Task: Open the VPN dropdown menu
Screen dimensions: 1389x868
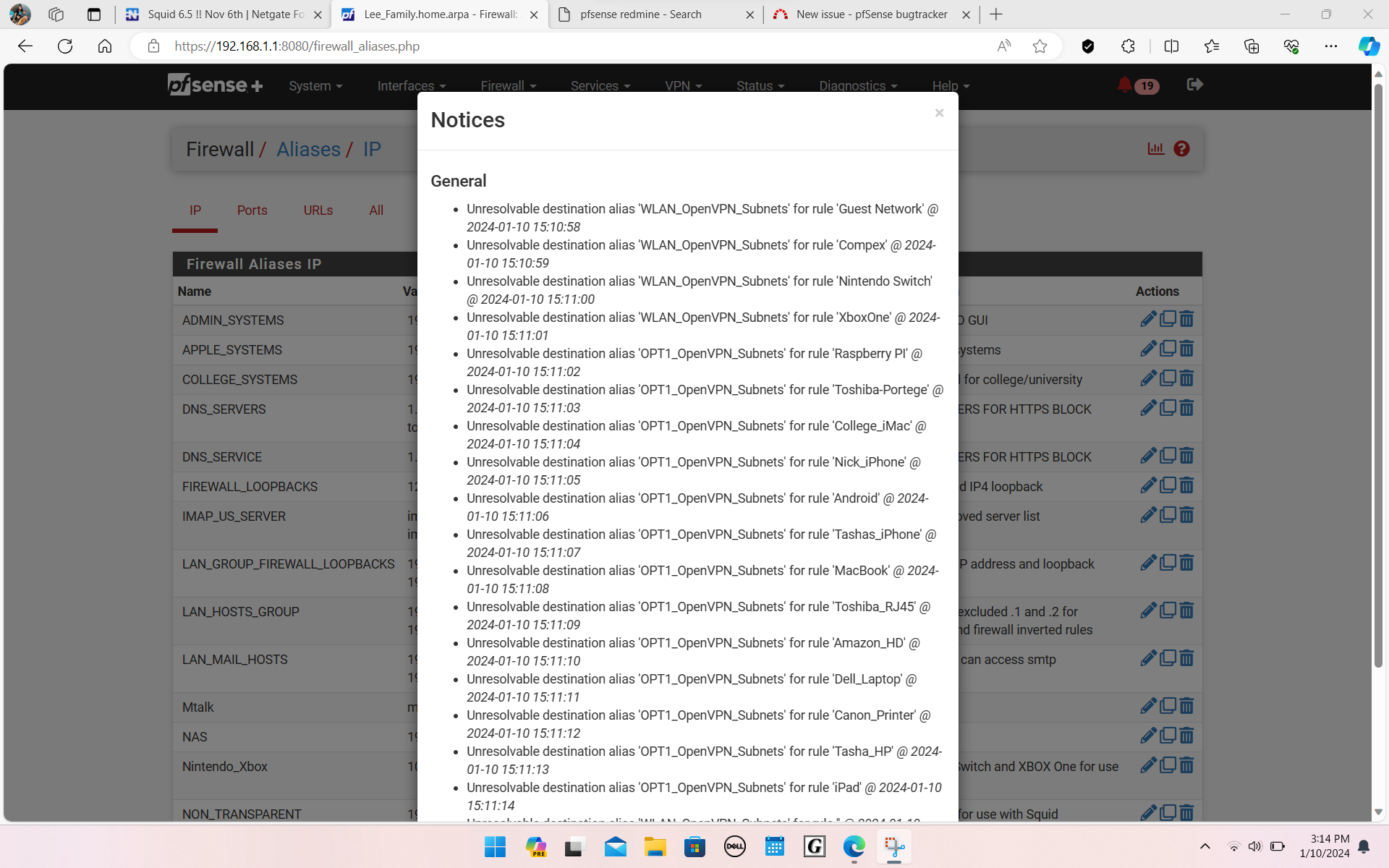Action: (x=682, y=85)
